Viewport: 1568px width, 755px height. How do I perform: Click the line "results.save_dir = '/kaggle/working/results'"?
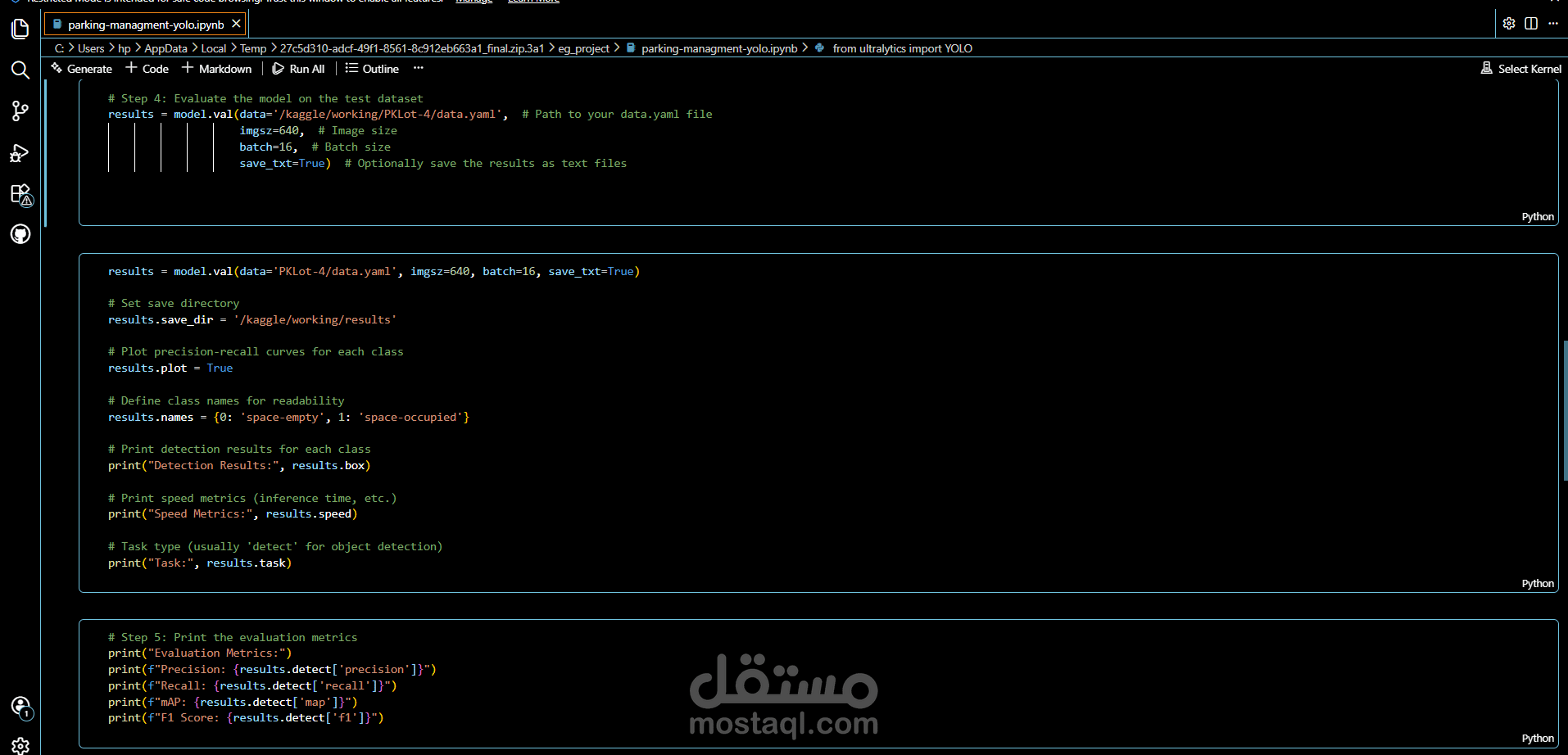coord(252,320)
